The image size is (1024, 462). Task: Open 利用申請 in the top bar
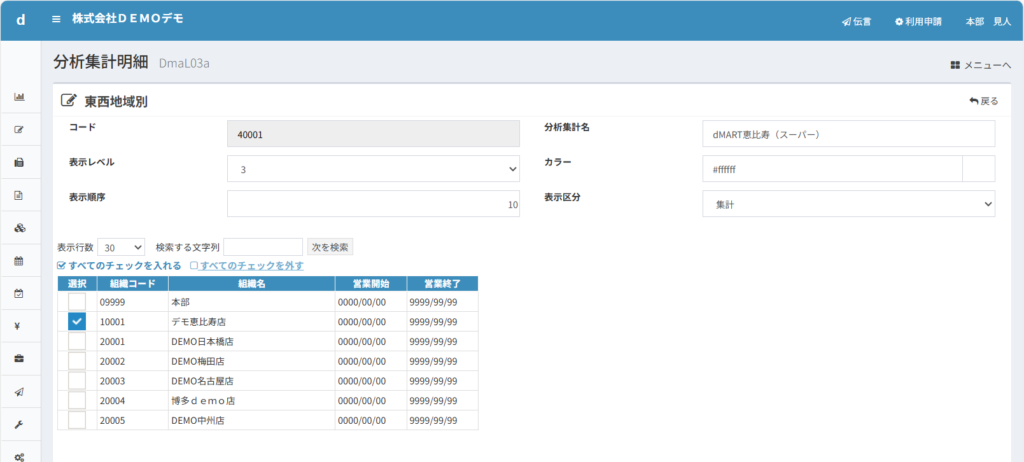click(x=918, y=21)
